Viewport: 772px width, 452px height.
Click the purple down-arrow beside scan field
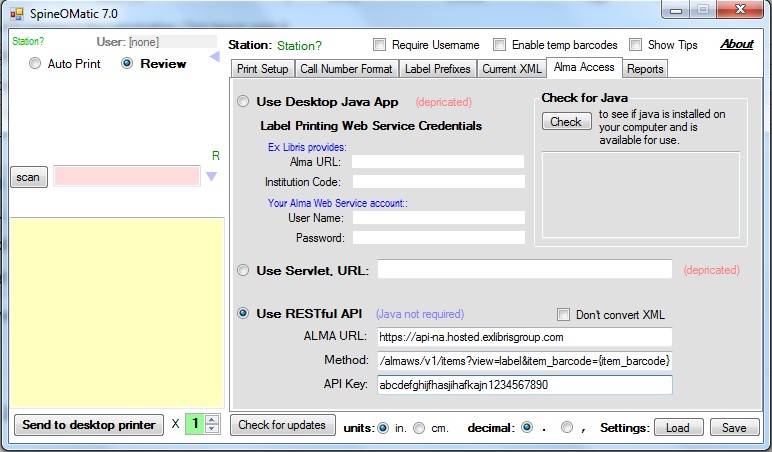pos(212,176)
